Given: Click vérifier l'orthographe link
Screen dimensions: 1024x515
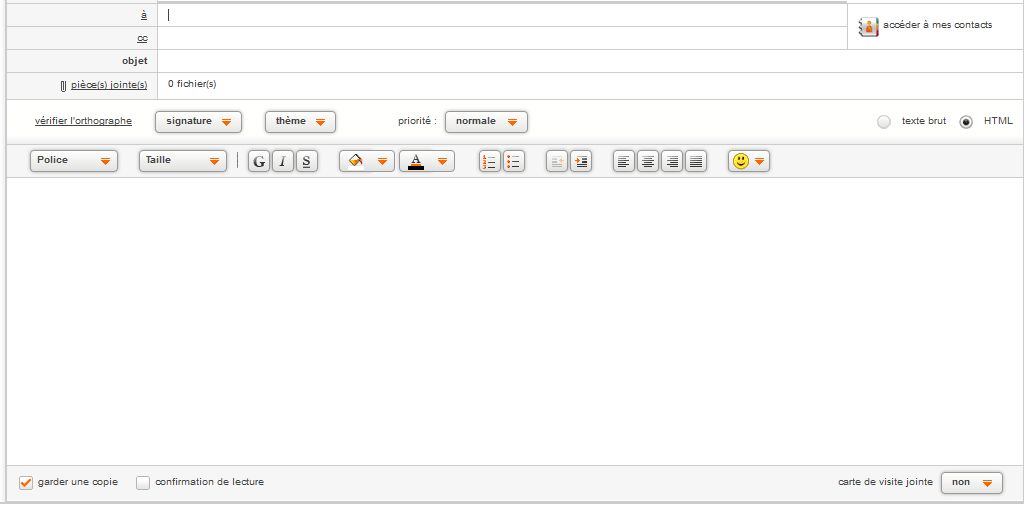Looking at the screenshot, I should point(84,121).
